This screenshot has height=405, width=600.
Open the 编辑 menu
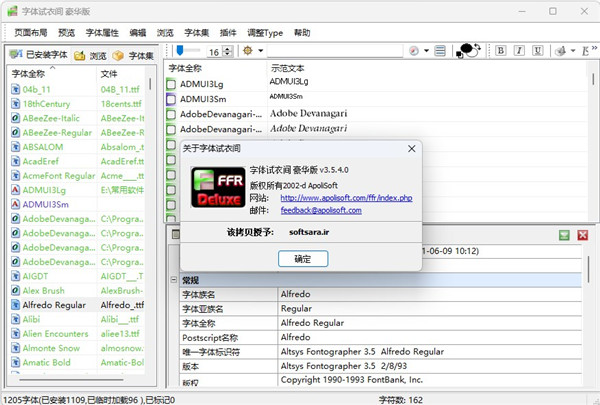point(138,33)
